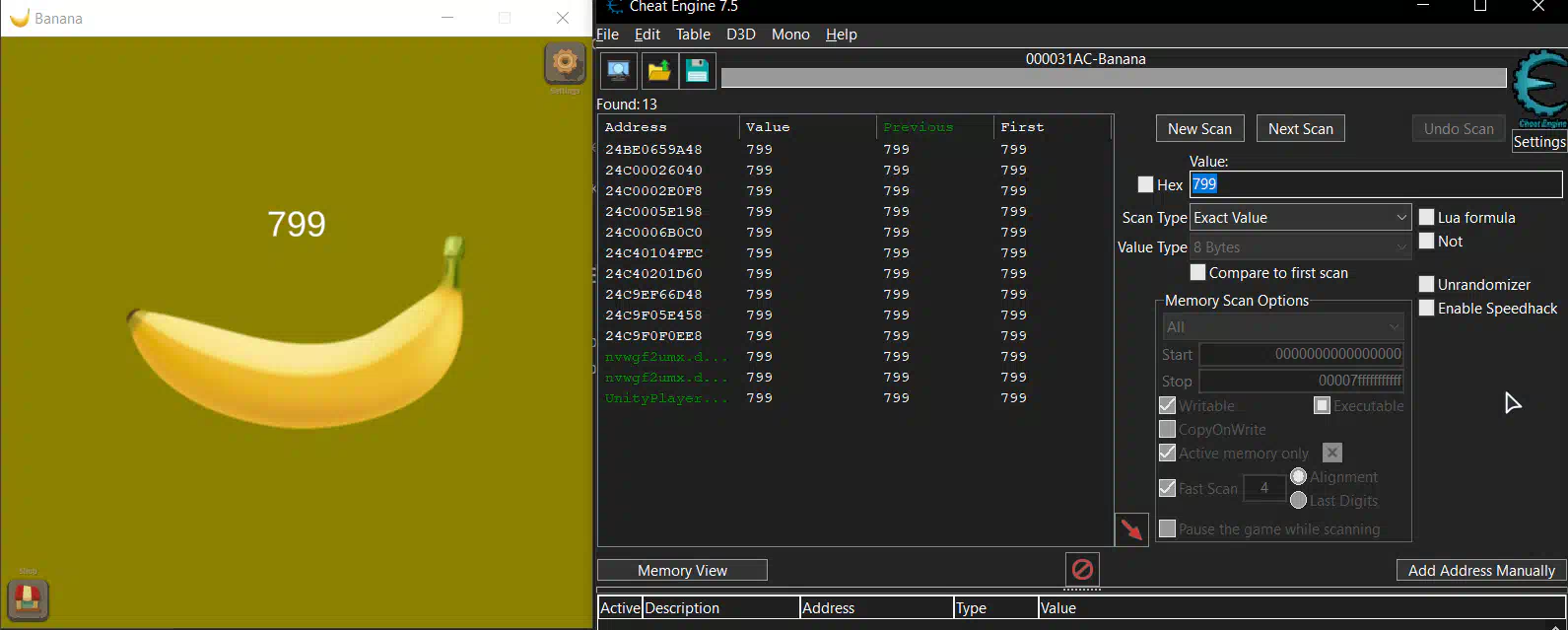Select address 24BE0659A48 row
1568x630 pixels.
pos(855,150)
